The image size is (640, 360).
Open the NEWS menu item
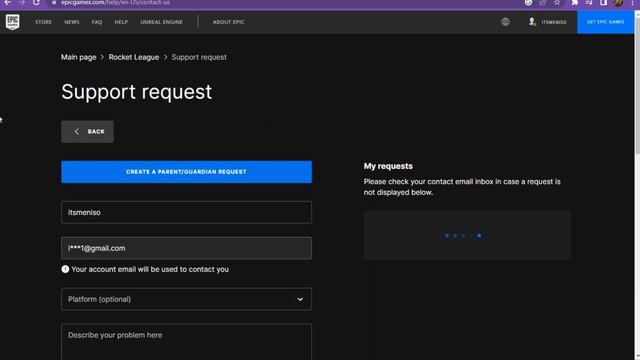[72, 22]
